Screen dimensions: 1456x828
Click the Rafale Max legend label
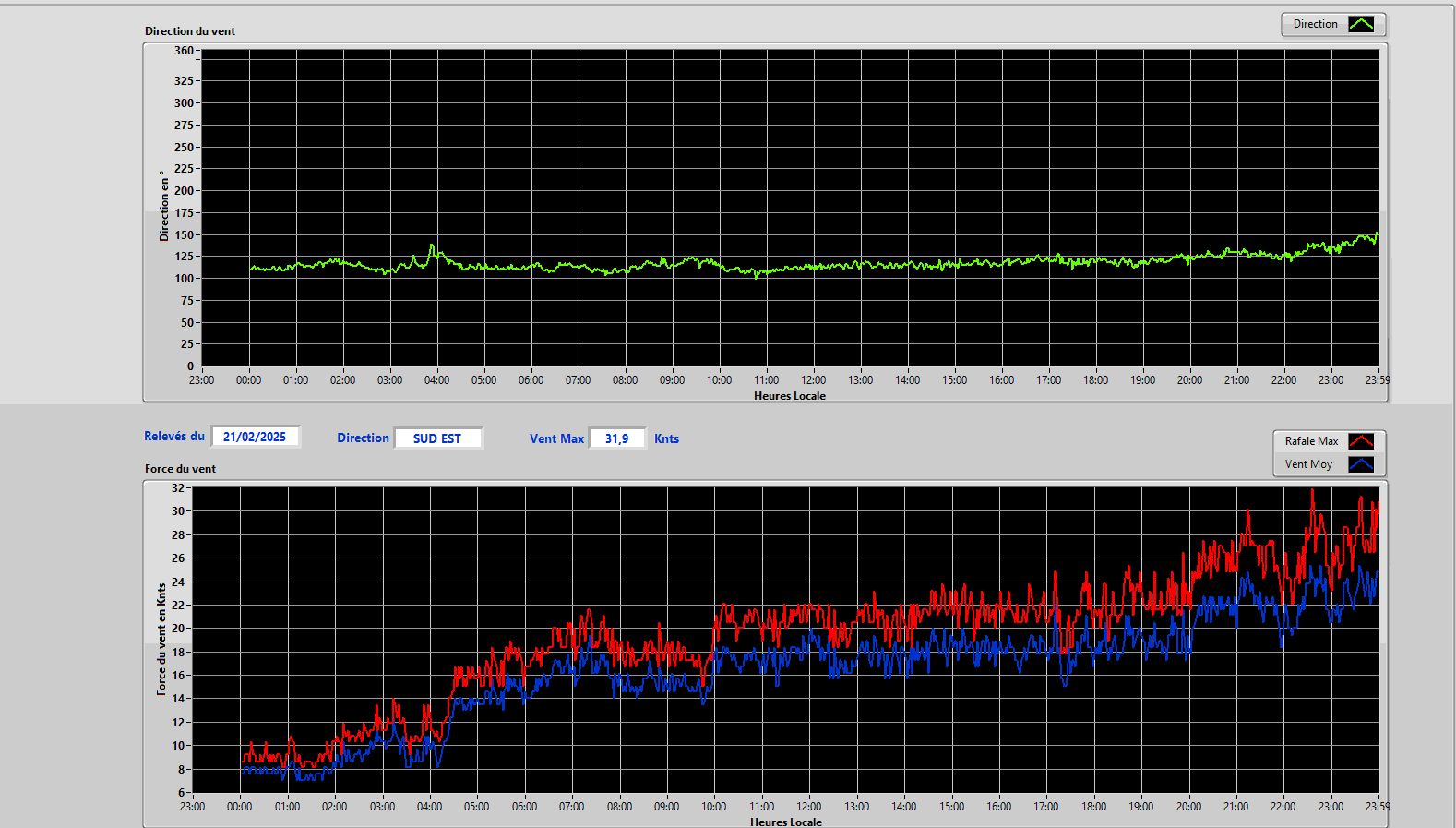tap(1311, 441)
